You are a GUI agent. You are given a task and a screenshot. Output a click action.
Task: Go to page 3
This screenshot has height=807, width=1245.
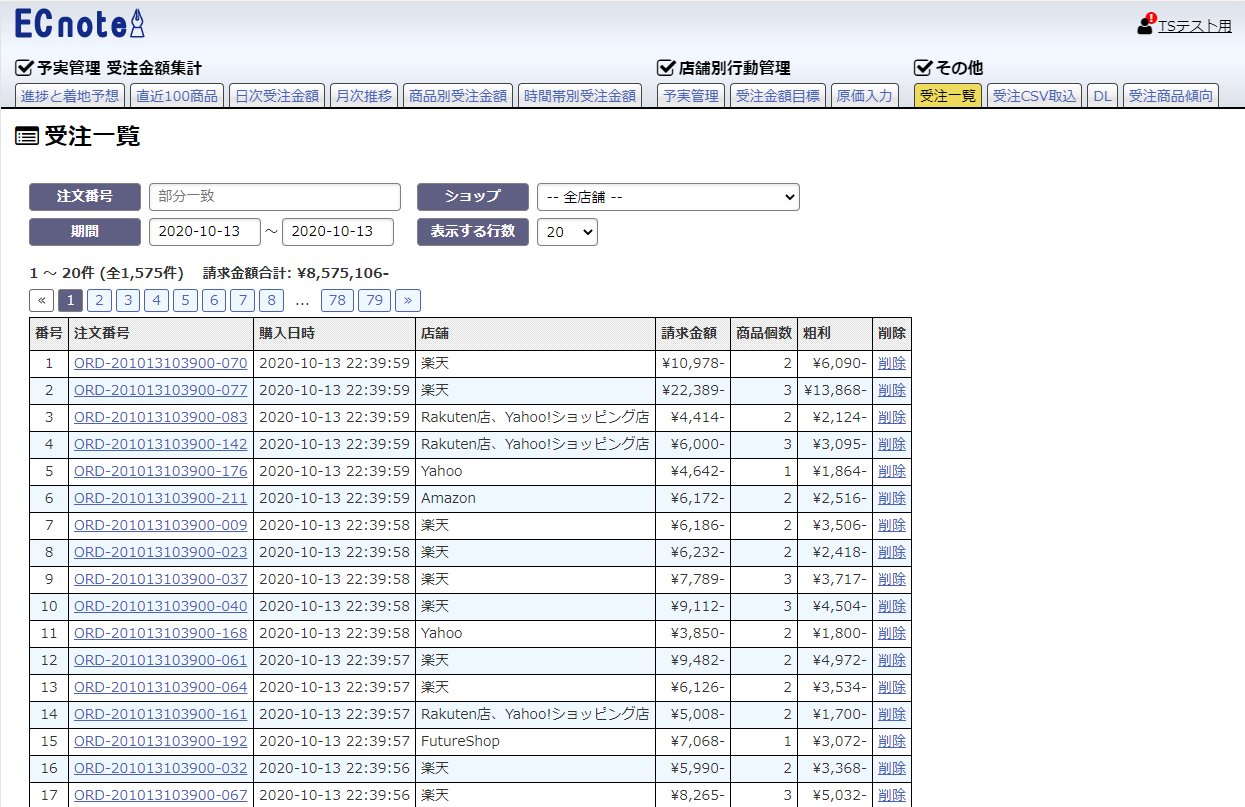tap(128, 300)
